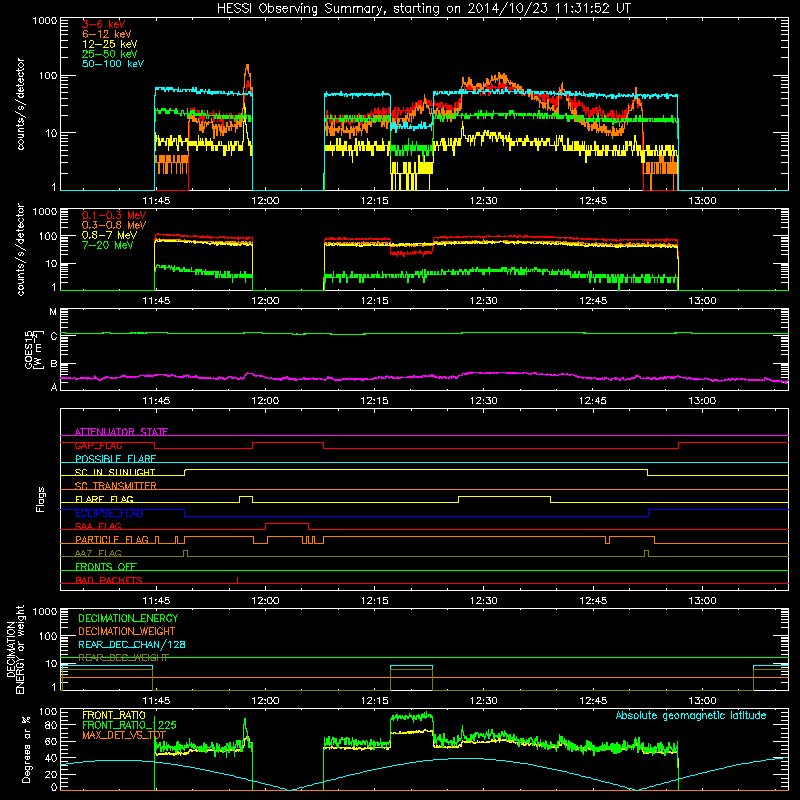The image size is (800, 800).
Task: Click the 0.8-7 MeV legend entry
Action: (110, 235)
